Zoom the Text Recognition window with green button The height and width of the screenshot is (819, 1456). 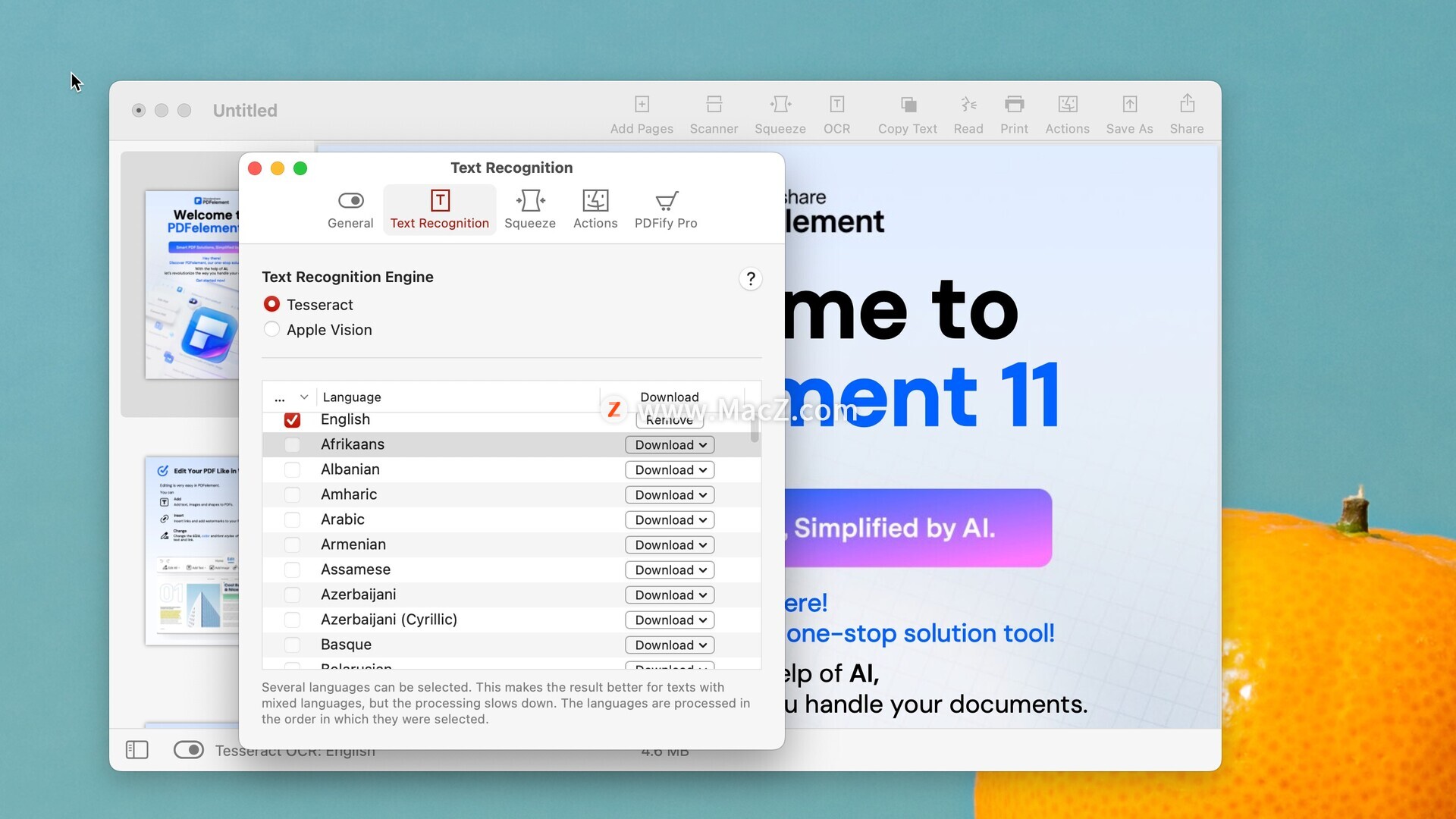pos(300,168)
